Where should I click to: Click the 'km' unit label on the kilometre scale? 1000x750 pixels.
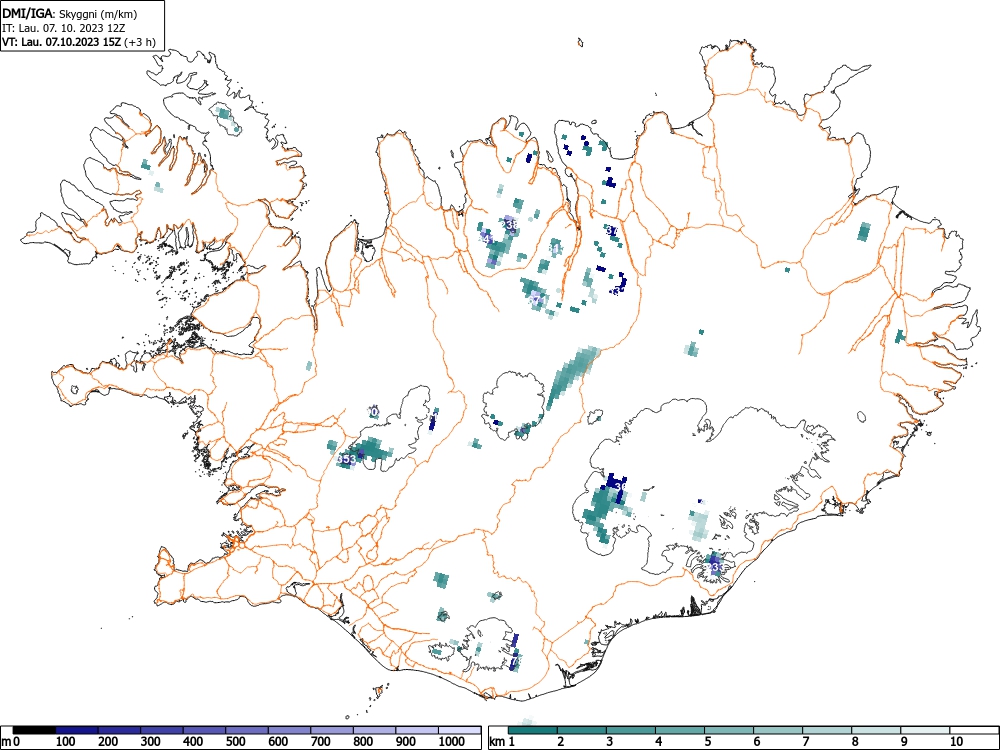click(497, 742)
